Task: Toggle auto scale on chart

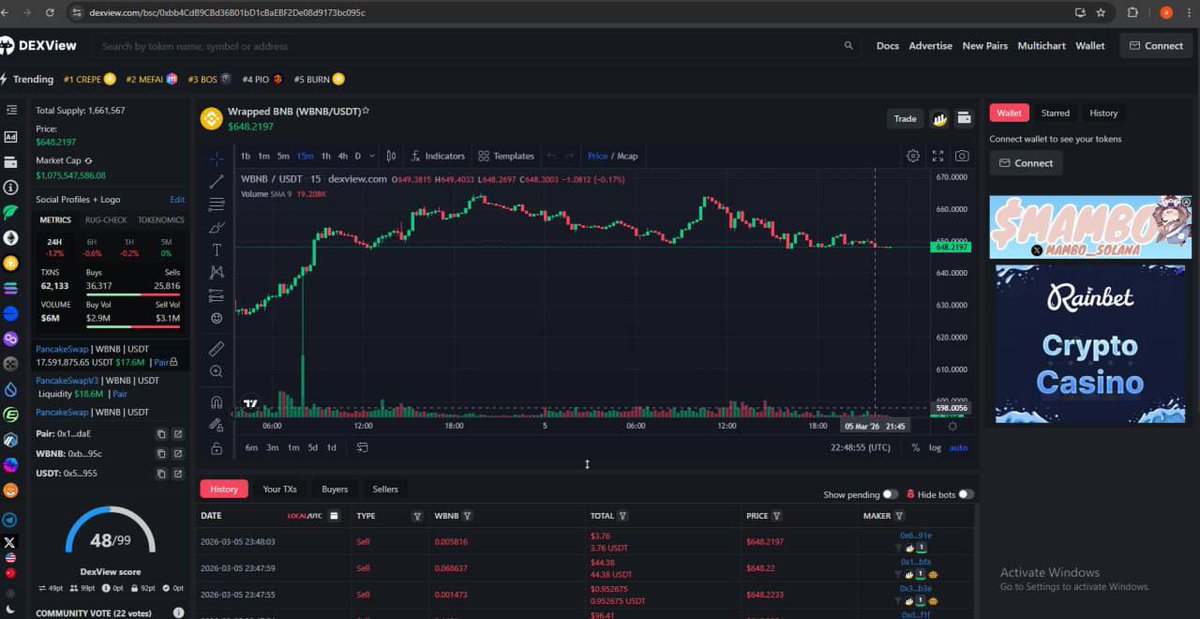Action: click(959, 448)
